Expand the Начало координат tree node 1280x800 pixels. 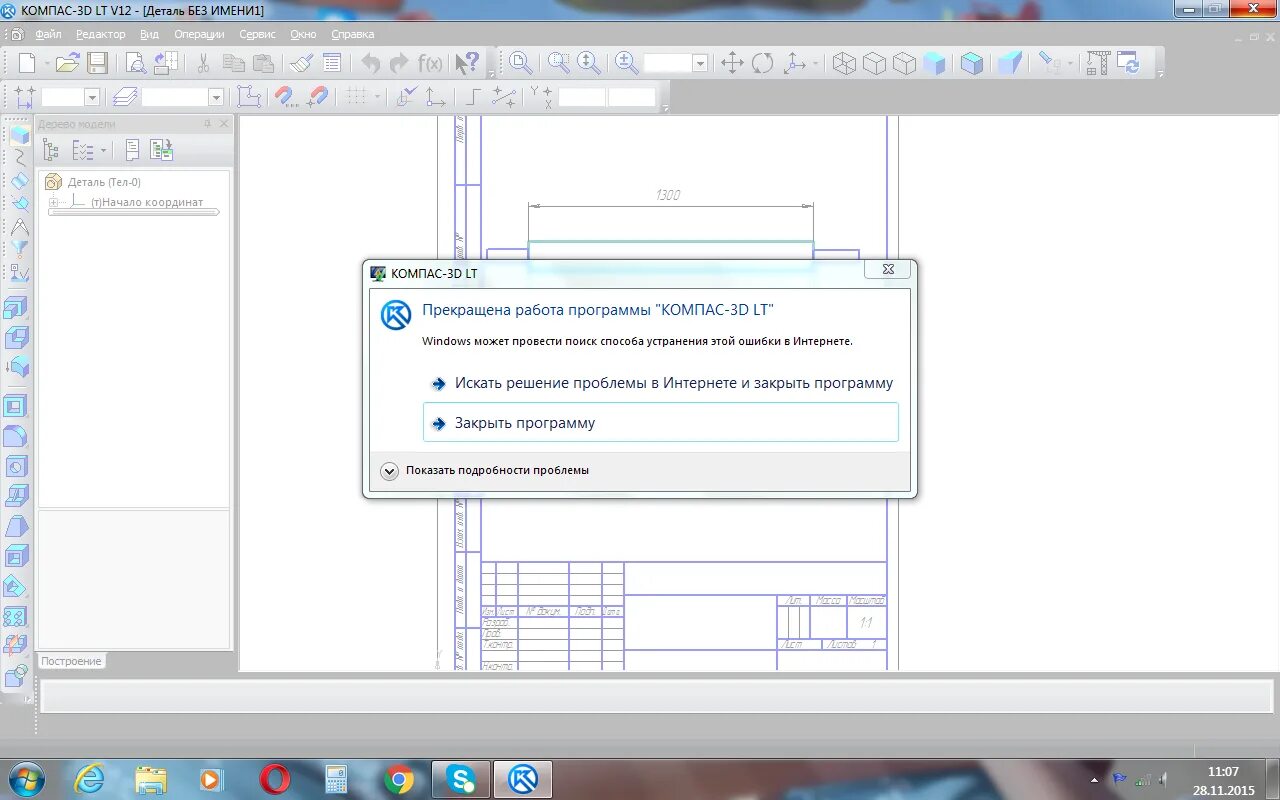click(54, 202)
